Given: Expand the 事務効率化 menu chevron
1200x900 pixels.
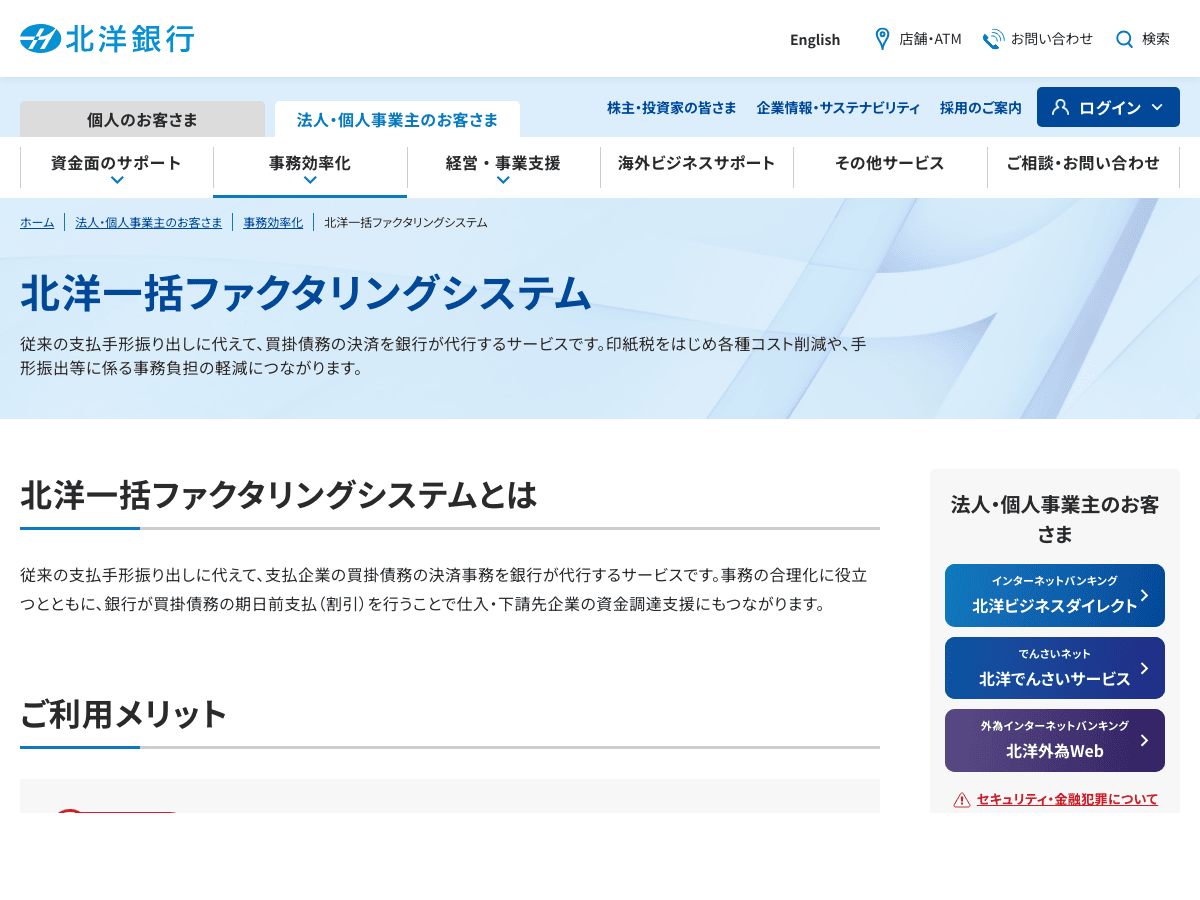Looking at the screenshot, I should 310,180.
